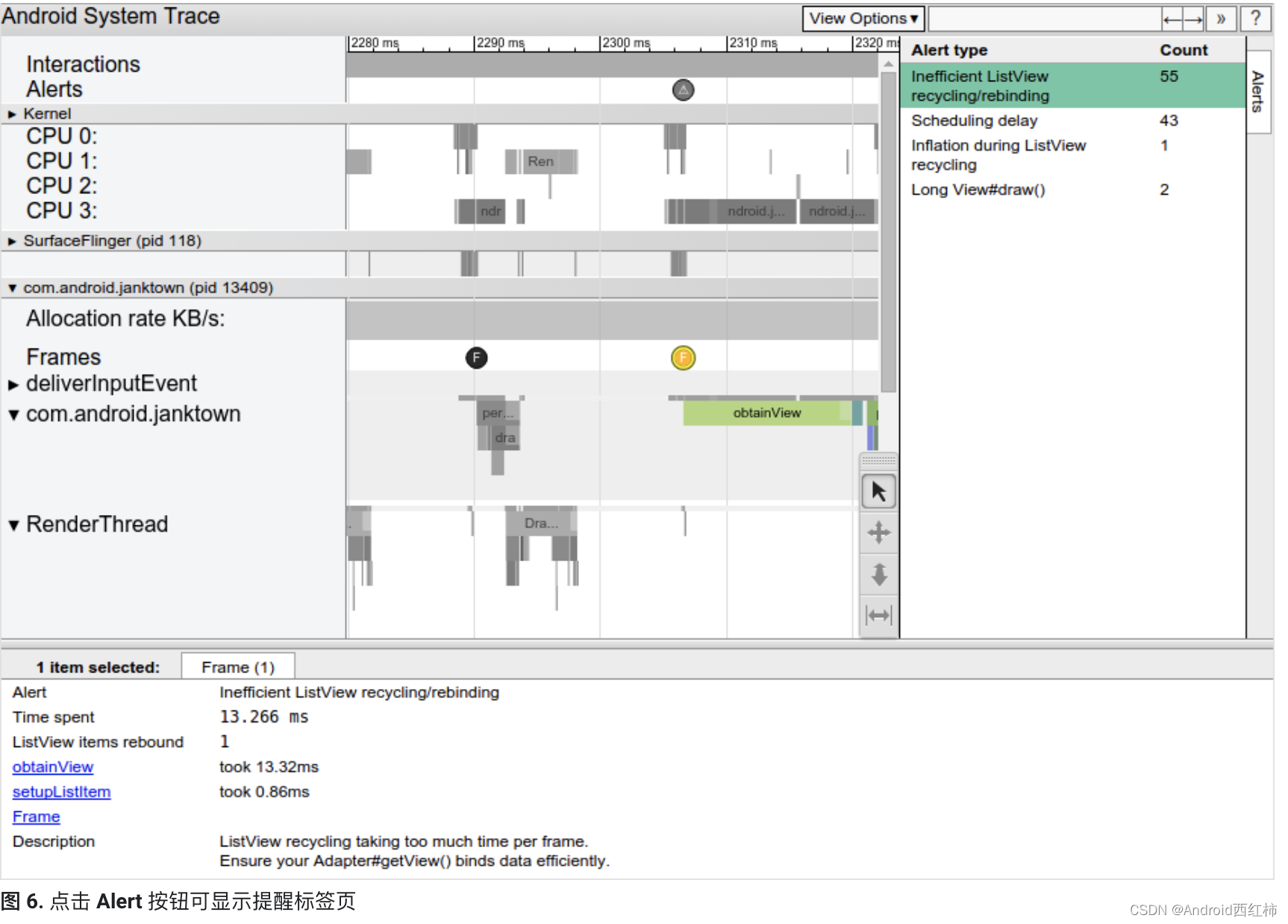Viewport: 1288px width, 924px height.
Task: Click the search input field in toolbar
Action: pos(1045,19)
